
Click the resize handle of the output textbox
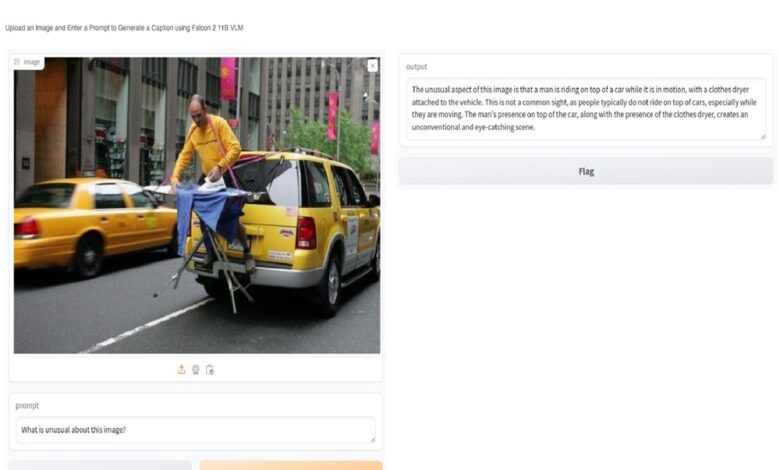[763, 136]
